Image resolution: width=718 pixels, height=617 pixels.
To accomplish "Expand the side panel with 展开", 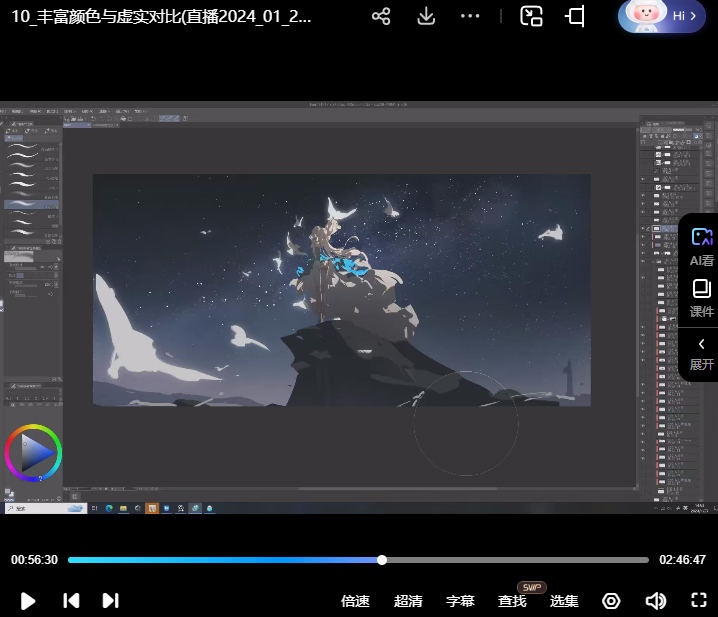I will pos(701,353).
